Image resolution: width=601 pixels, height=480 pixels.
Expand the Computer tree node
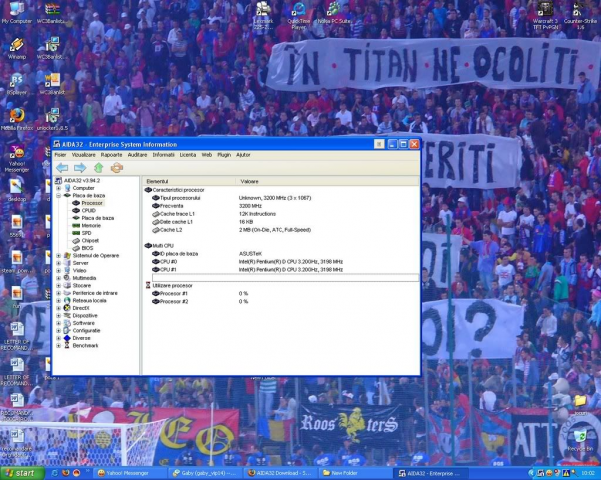coord(59,188)
